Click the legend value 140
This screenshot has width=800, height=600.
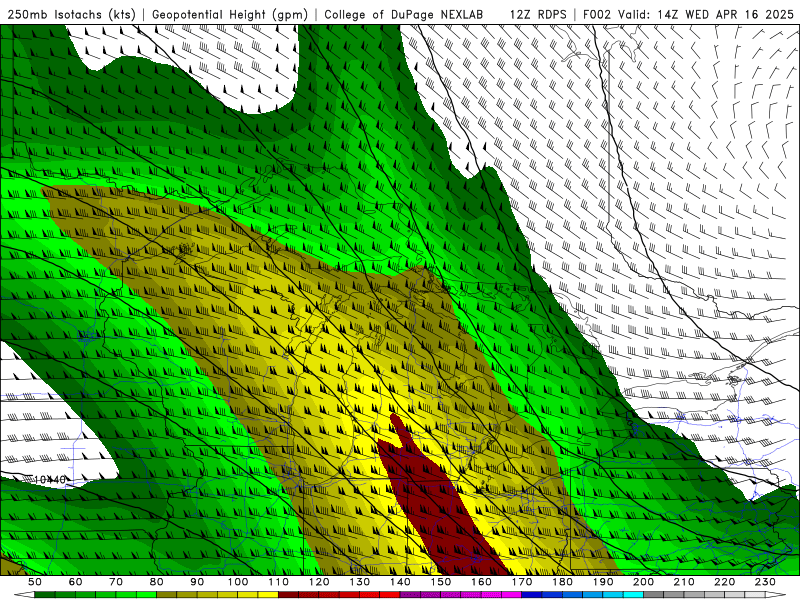click(400, 582)
